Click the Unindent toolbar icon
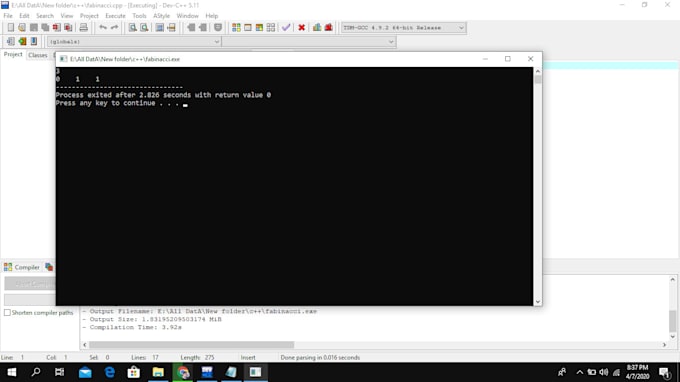The width and height of the screenshot is (680, 382). click(x=203, y=27)
